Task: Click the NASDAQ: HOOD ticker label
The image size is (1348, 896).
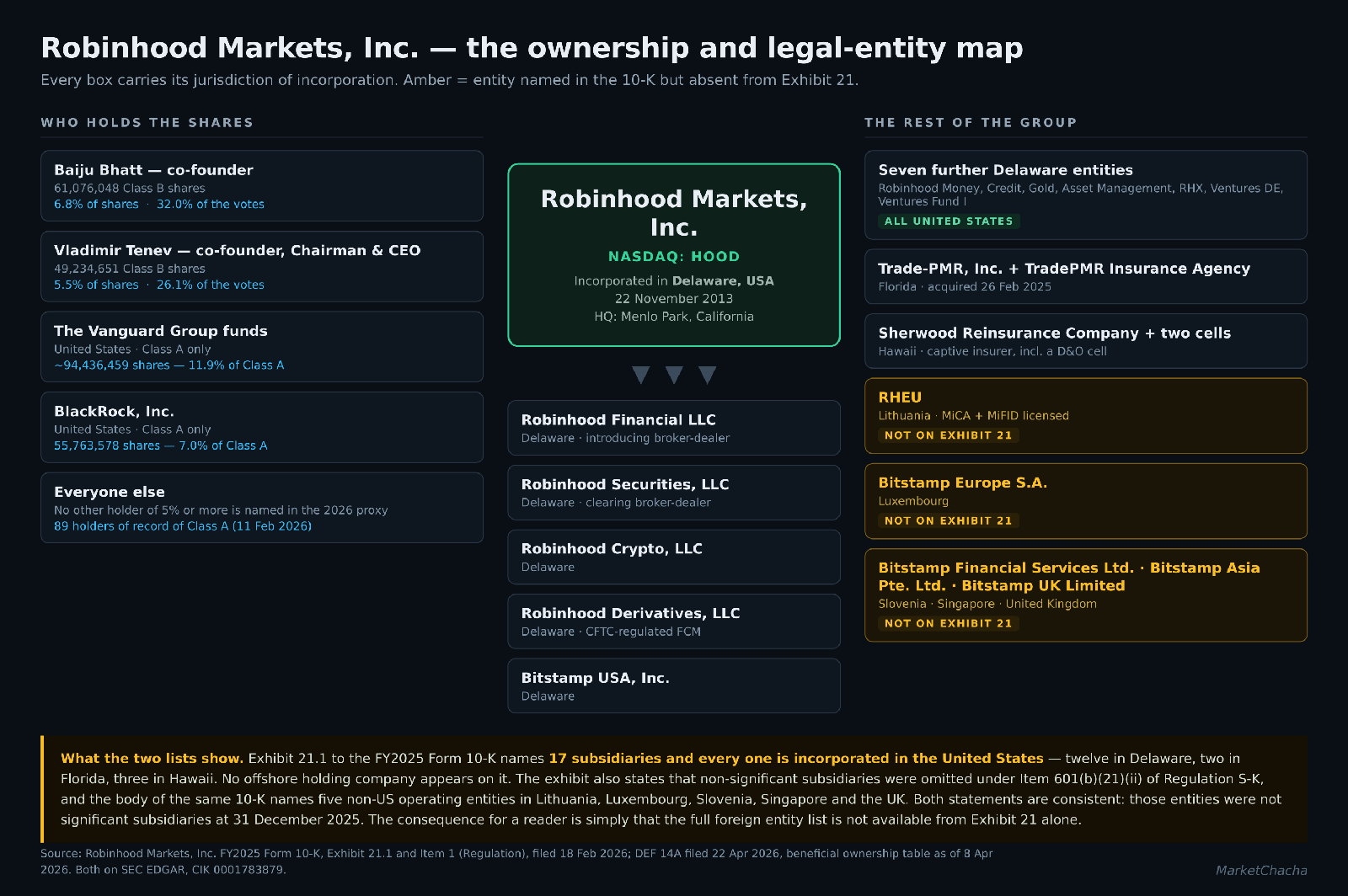Action: pos(674,257)
